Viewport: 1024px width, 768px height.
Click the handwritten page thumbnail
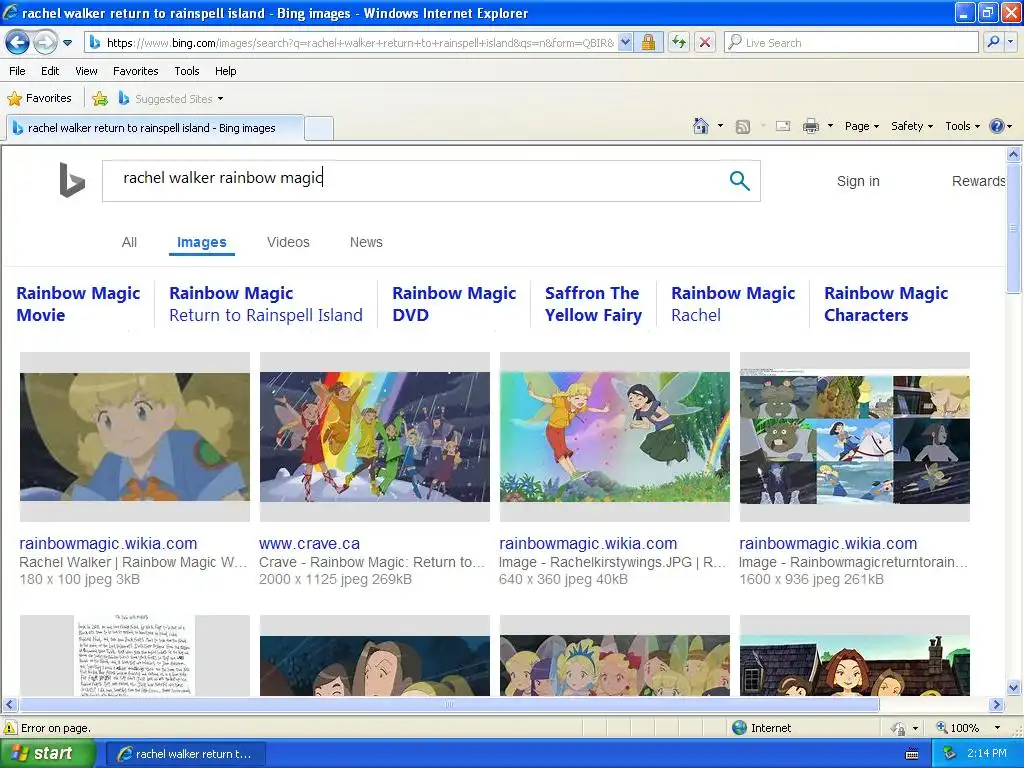(x=135, y=655)
